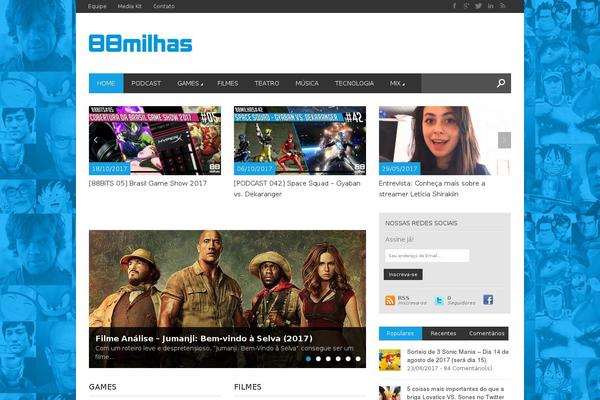600x400 pixels.
Task: Click the 18/10/2017 date badge
Action: coord(109,169)
